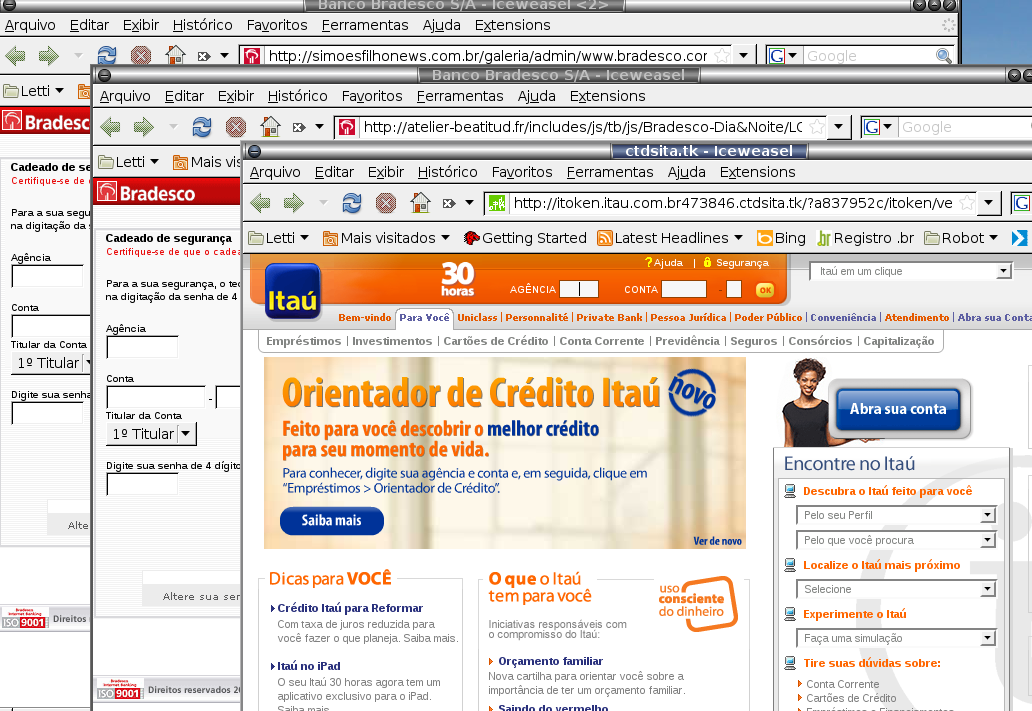Click the back arrow in ctdsita.tk window
Screen dimensions: 1032x711
click(261, 203)
